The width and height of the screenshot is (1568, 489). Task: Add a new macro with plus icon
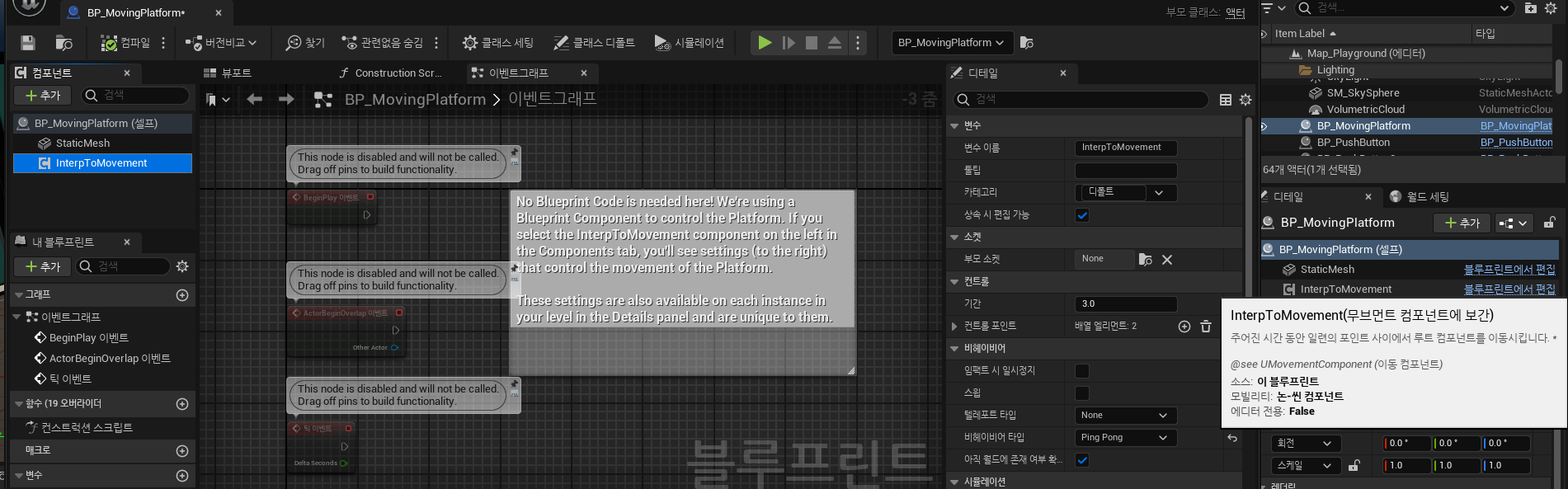[182, 451]
